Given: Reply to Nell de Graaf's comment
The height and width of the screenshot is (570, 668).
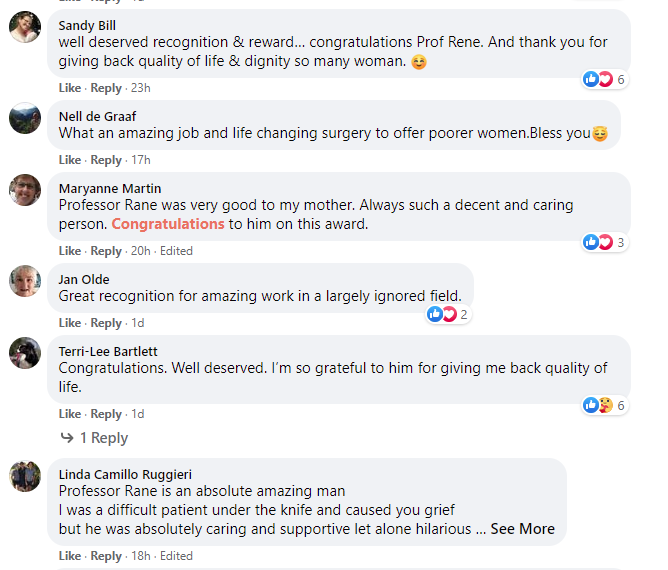Looking at the screenshot, I should pyautogui.click(x=106, y=160).
